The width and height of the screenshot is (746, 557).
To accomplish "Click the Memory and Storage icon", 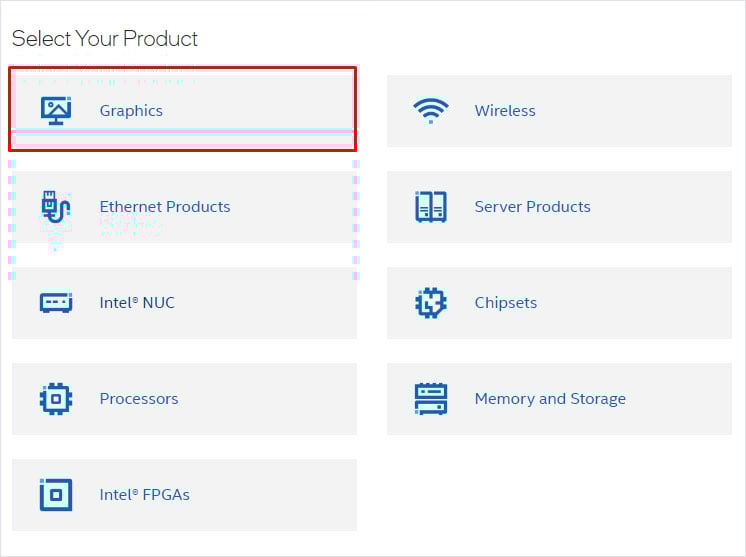I will (431, 398).
